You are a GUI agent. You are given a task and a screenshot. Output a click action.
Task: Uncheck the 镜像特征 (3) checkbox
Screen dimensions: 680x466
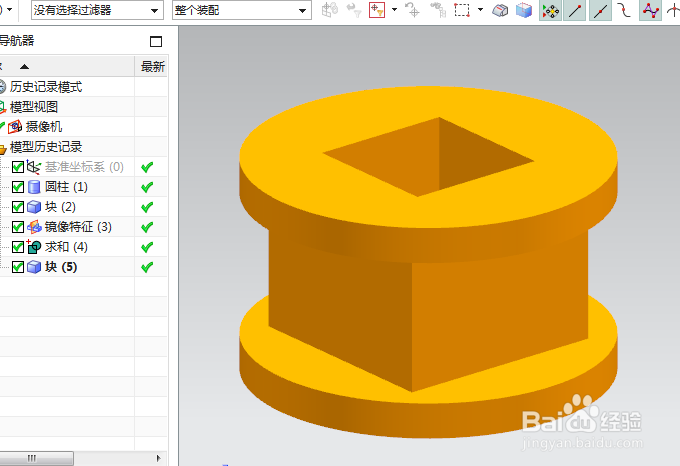coord(18,227)
